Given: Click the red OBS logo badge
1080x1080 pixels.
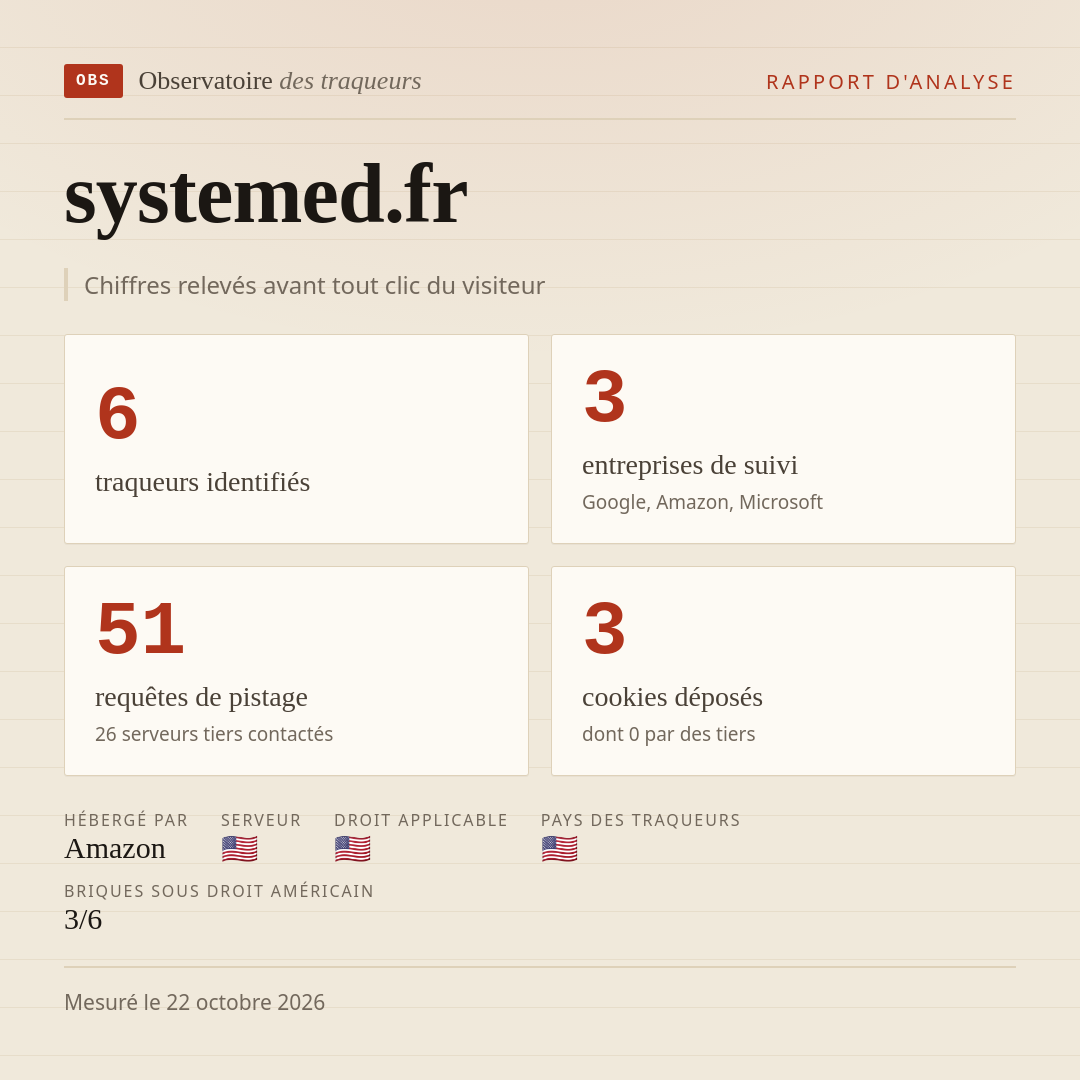Looking at the screenshot, I should (93, 81).
